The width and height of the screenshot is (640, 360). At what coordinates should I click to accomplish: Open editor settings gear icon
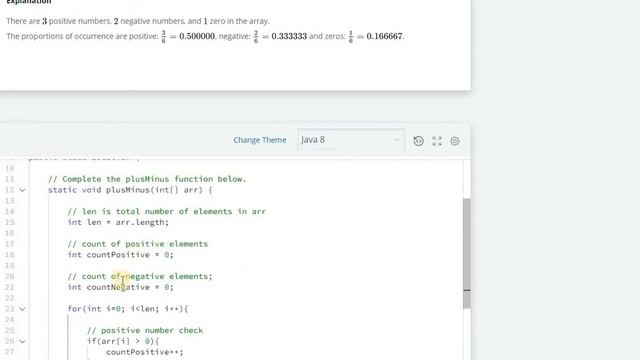[x=455, y=141]
